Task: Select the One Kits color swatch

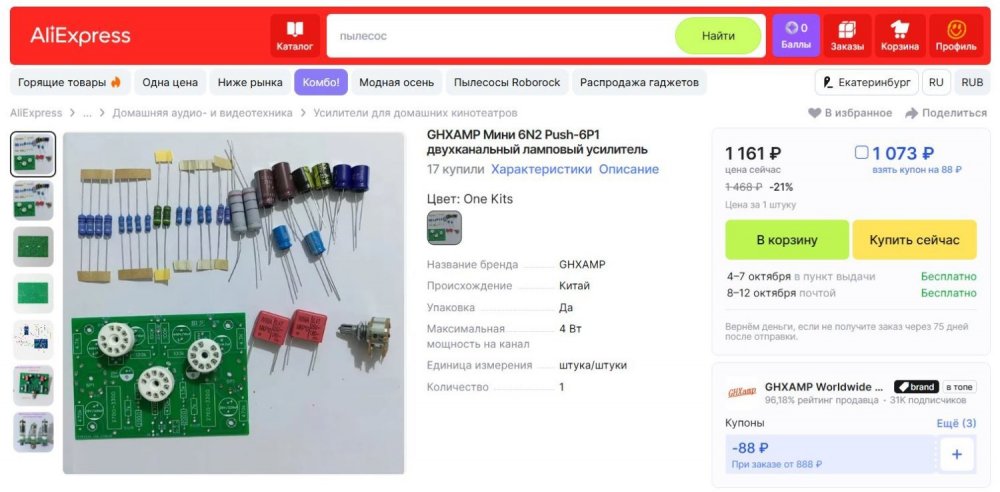Action: coord(444,228)
